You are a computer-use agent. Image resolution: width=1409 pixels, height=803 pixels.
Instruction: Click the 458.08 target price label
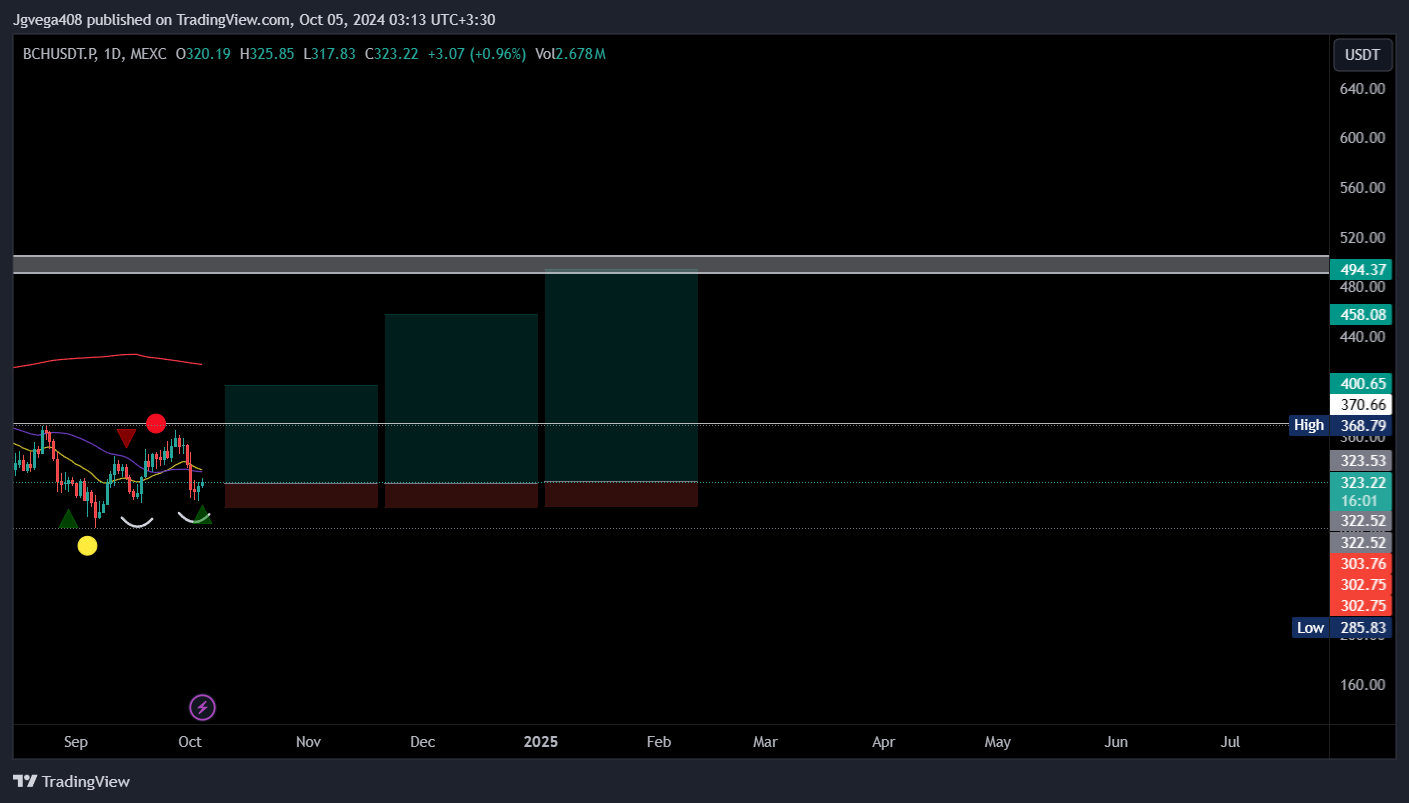(1362, 315)
